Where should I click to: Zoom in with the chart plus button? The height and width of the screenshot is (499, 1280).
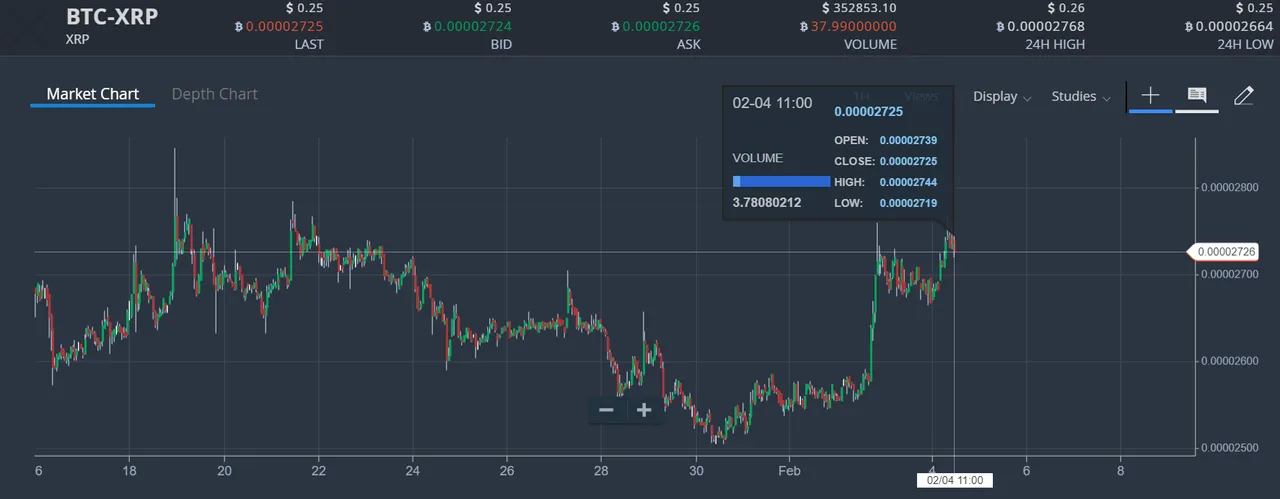click(644, 410)
